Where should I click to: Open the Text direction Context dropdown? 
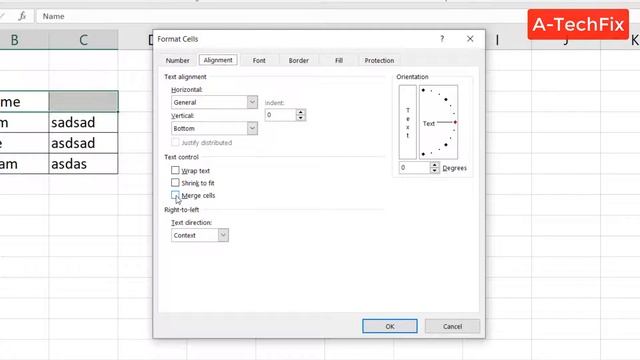(x=223, y=235)
